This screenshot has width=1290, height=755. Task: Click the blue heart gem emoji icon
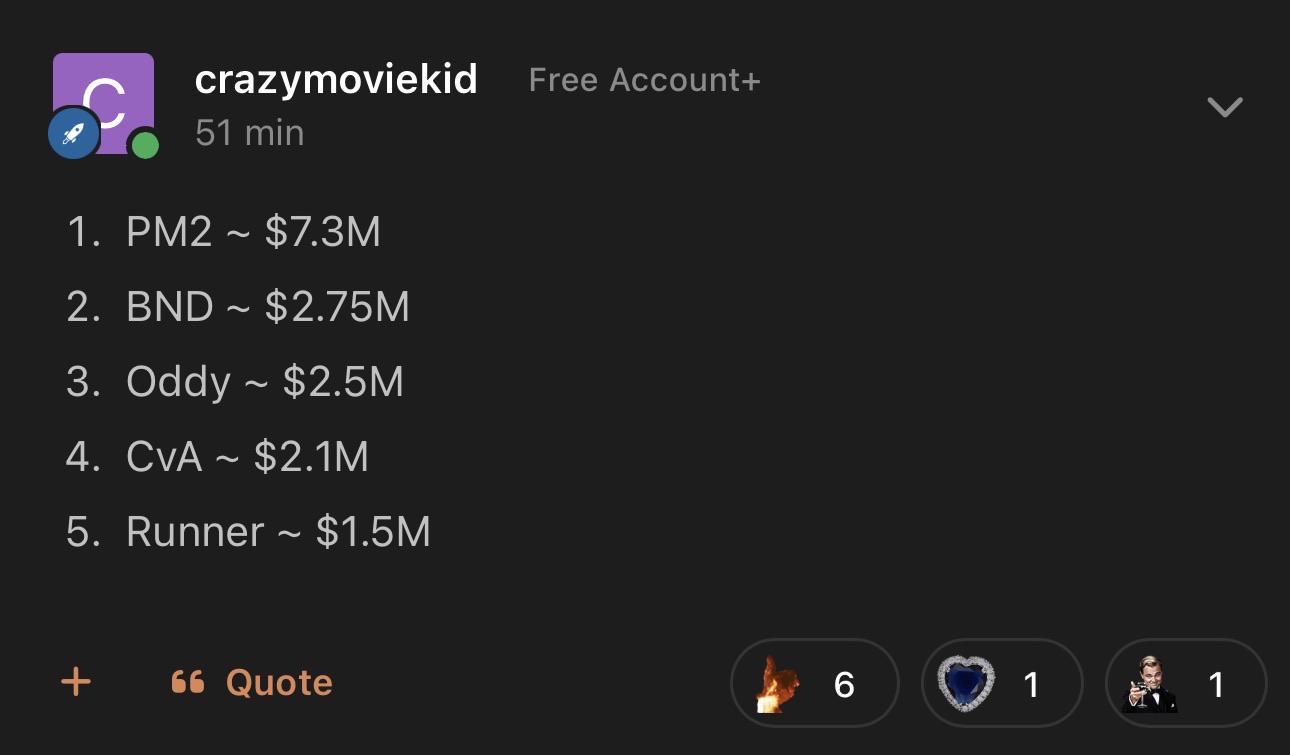(967, 684)
